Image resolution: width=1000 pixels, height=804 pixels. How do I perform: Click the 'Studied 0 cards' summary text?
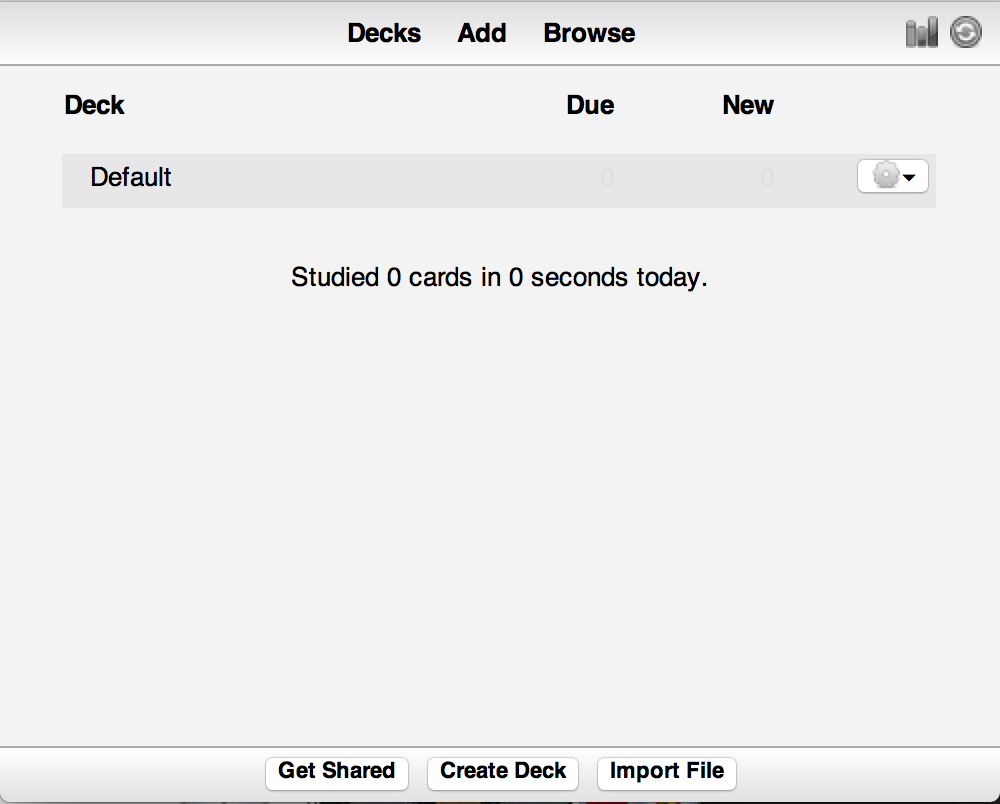[499, 277]
